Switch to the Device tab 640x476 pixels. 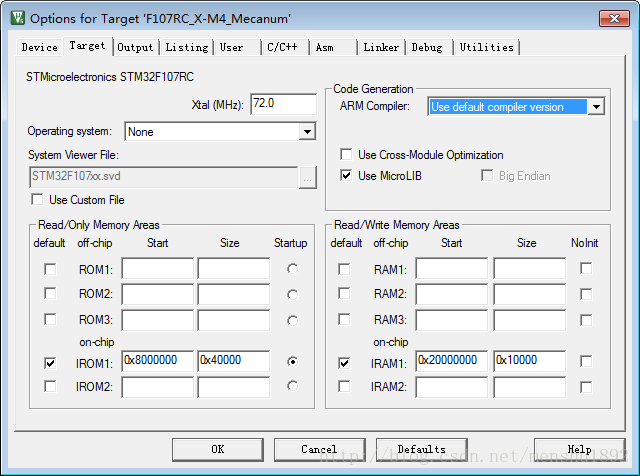(x=40, y=47)
